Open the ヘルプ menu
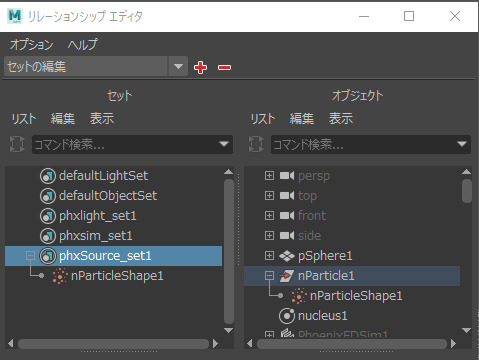 point(82,44)
